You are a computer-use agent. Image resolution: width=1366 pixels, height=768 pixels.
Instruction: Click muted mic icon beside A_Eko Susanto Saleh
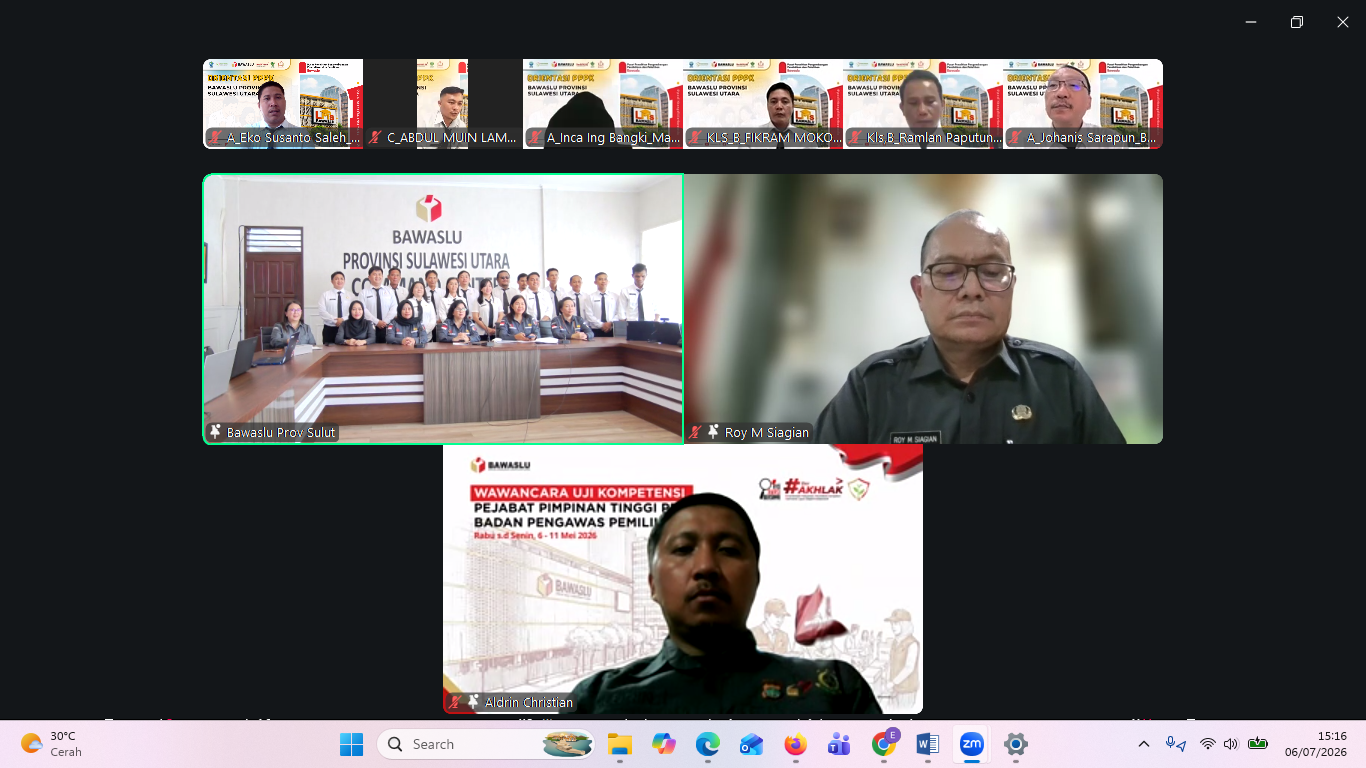tap(215, 138)
